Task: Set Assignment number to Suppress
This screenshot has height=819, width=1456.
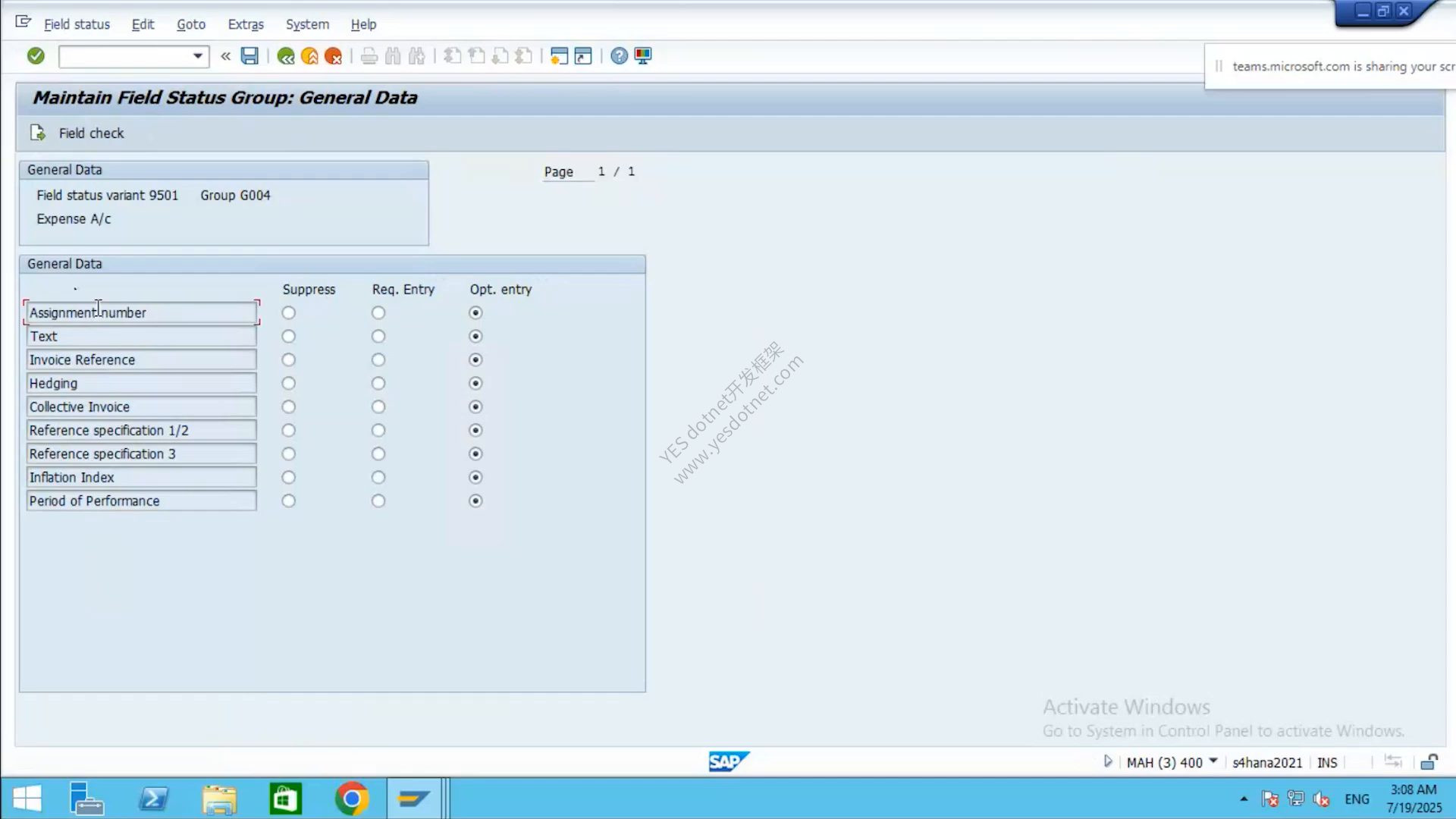Action: [288, 312]
